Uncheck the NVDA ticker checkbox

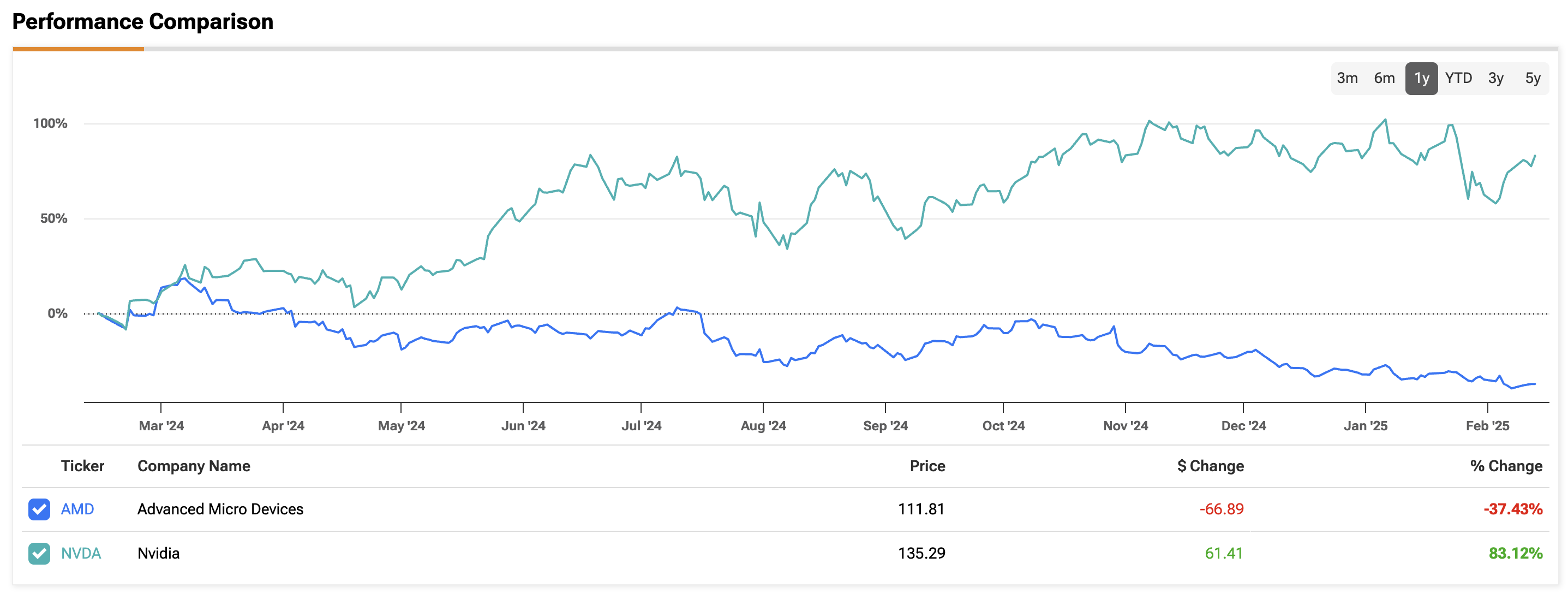pyautogui.click(x=39, y=553)
